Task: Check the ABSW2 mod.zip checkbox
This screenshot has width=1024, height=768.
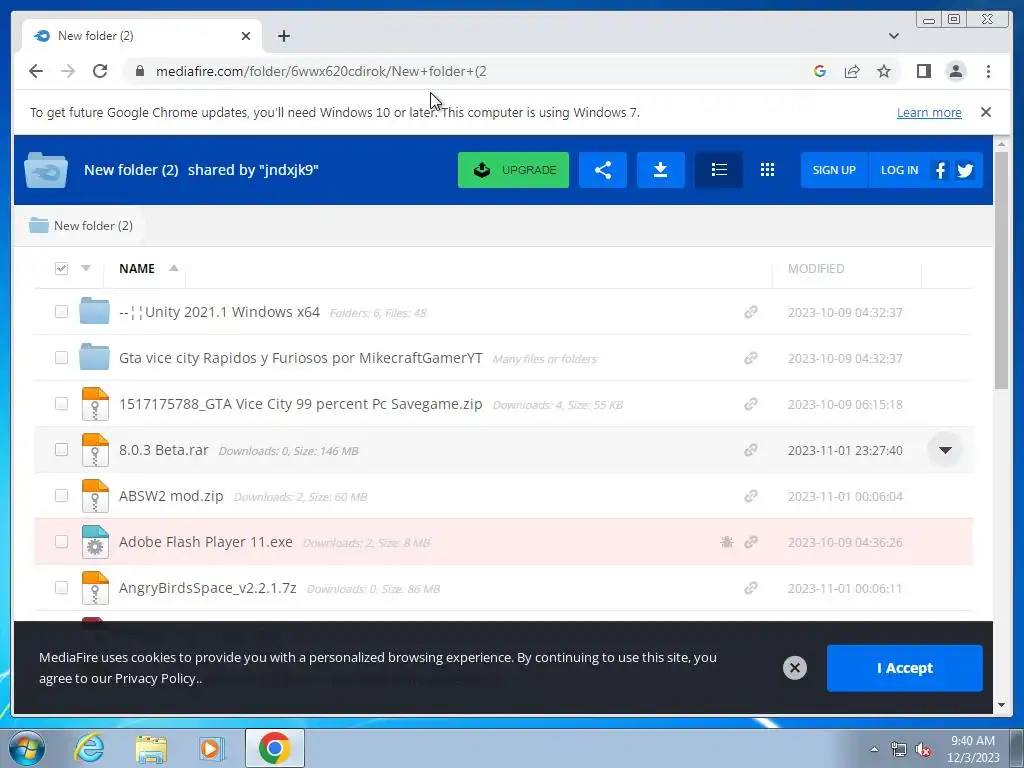Action: coord(61,495)
